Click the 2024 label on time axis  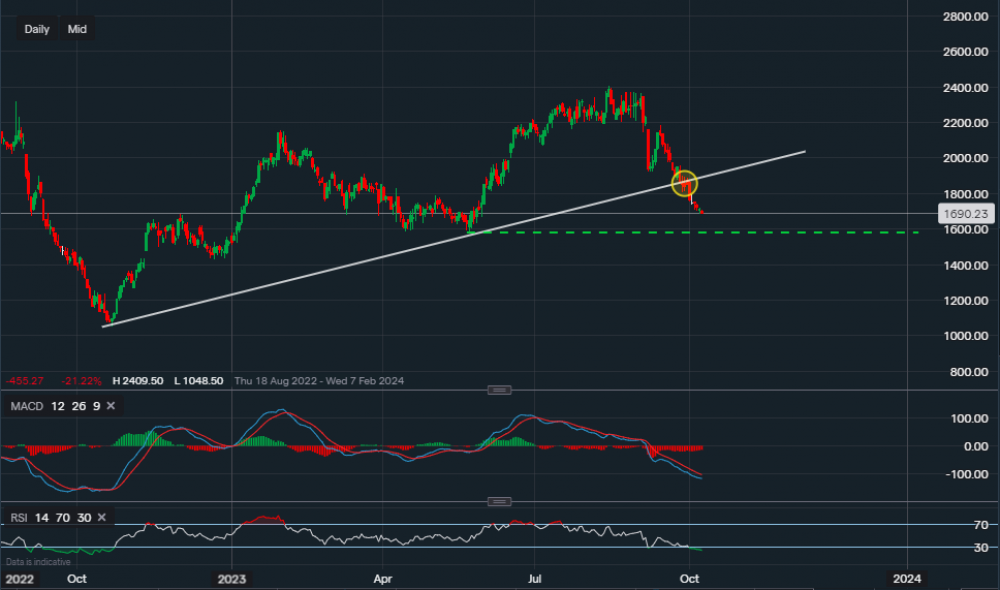tap(907, 578)
